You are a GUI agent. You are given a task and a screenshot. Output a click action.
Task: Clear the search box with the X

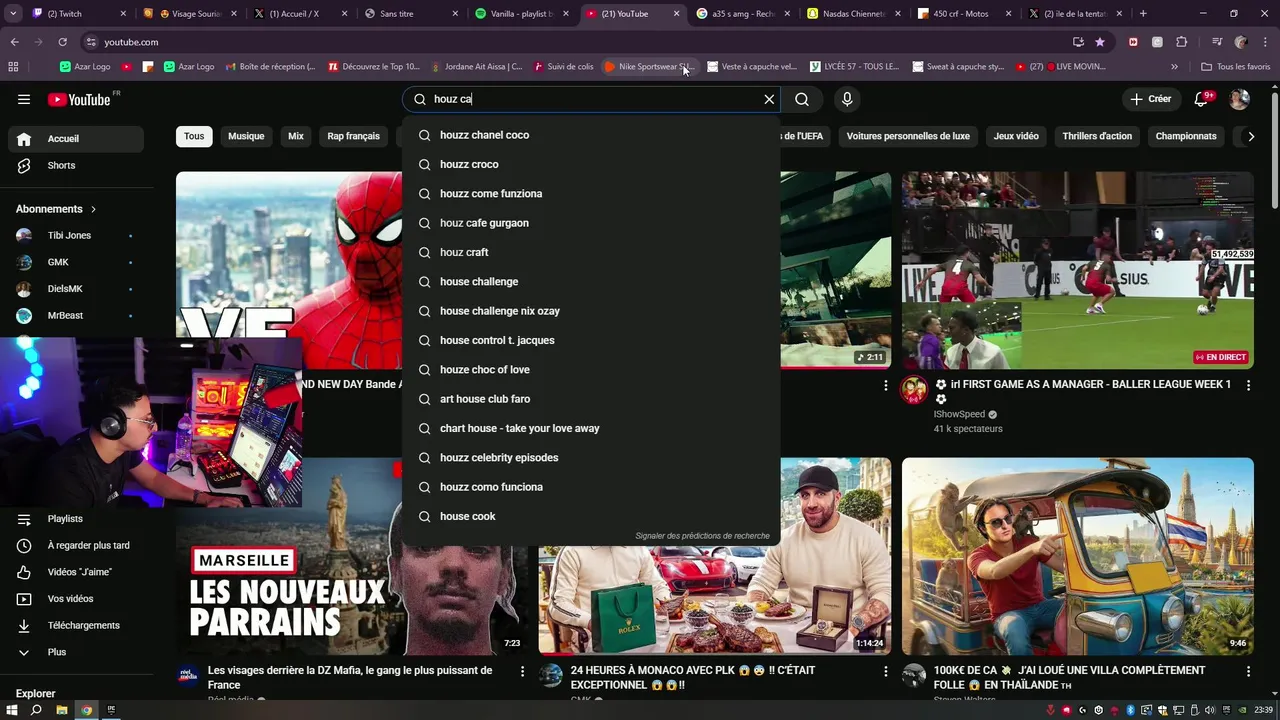point(769,99)
